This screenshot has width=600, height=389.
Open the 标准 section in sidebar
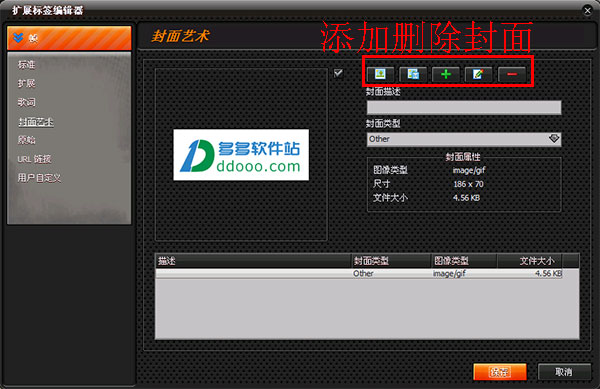click(x=26, y=65)
